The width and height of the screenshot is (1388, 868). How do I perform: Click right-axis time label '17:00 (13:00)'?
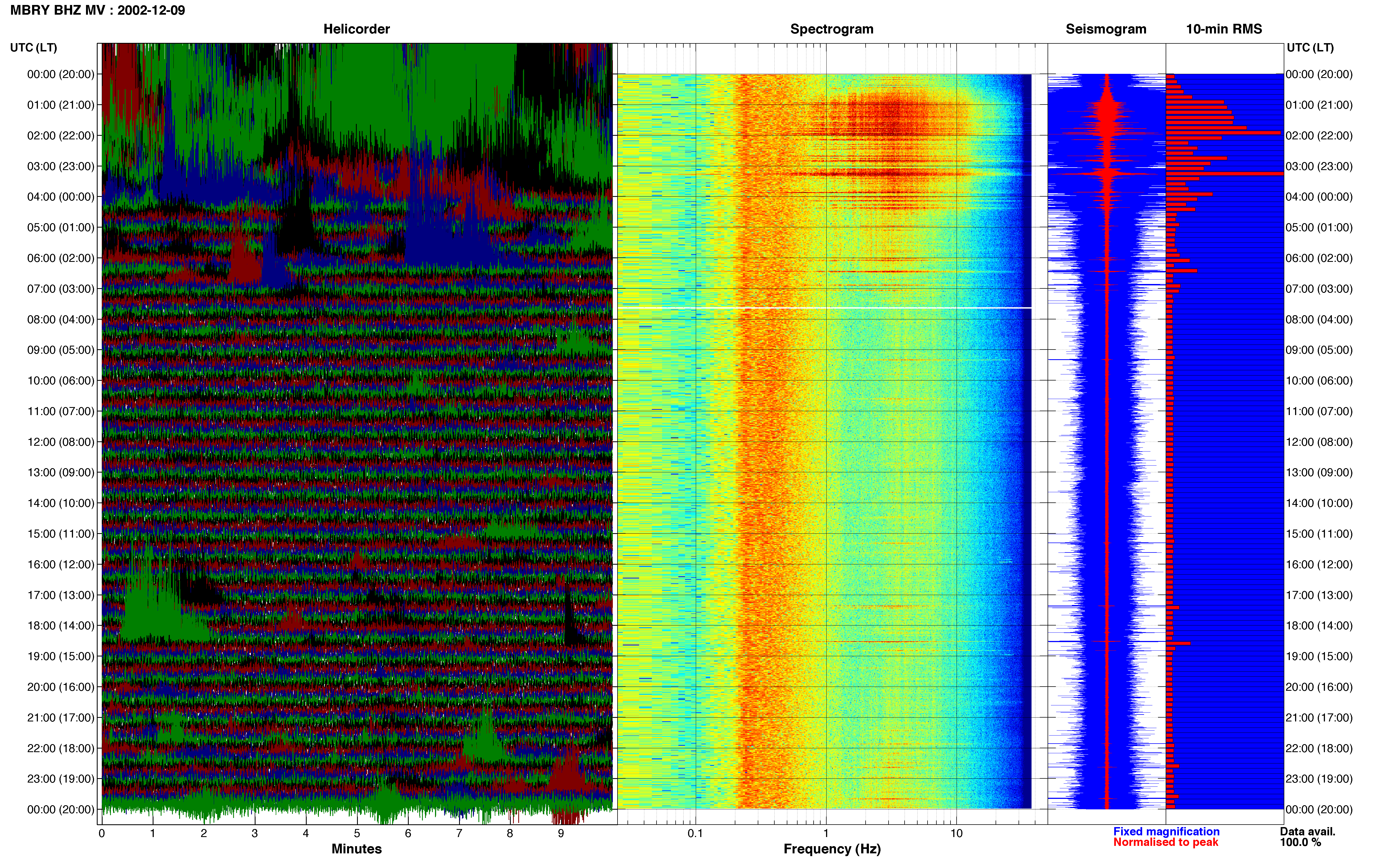[1319, 595]
